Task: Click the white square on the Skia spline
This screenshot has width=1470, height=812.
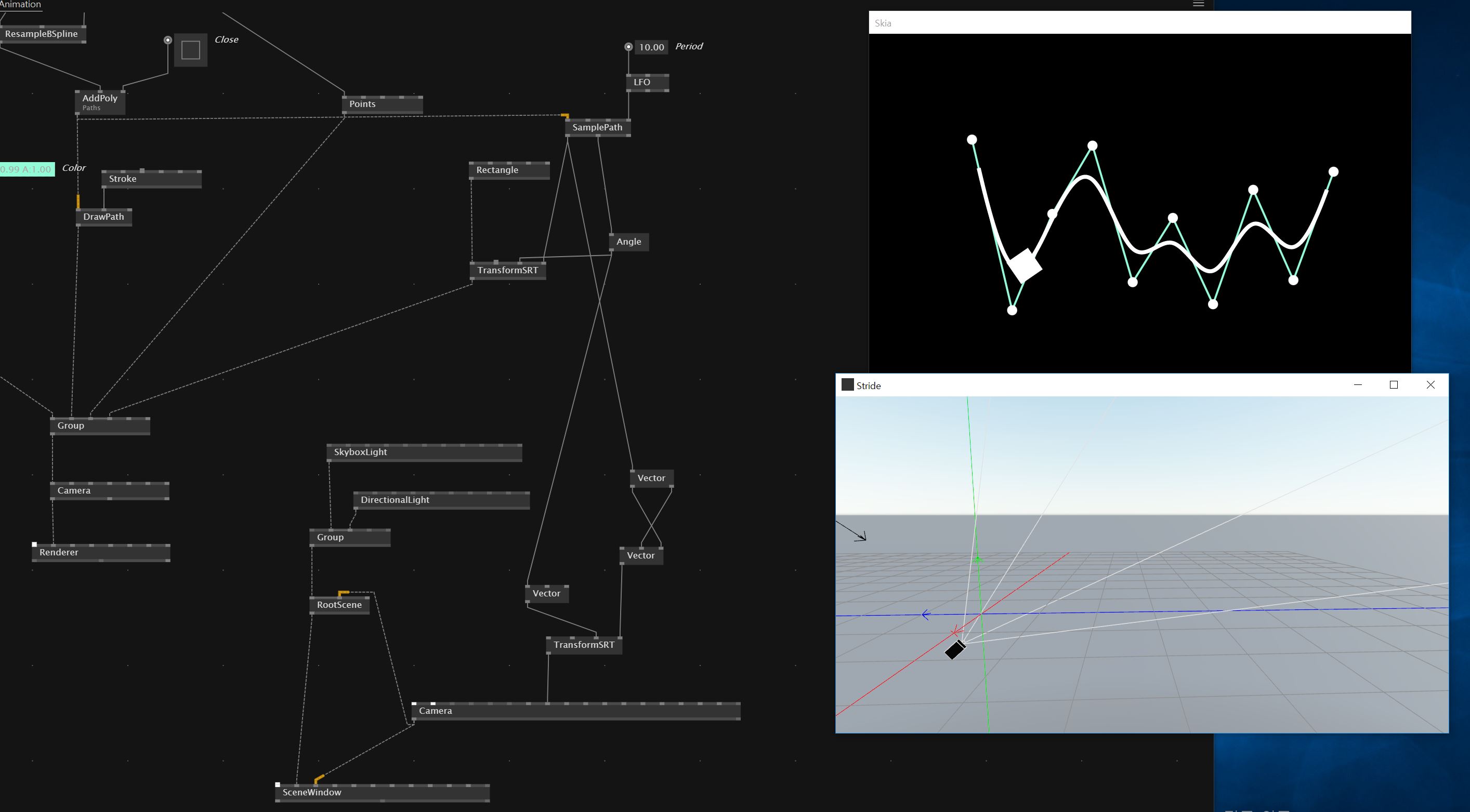Action: click(1025, 265)
